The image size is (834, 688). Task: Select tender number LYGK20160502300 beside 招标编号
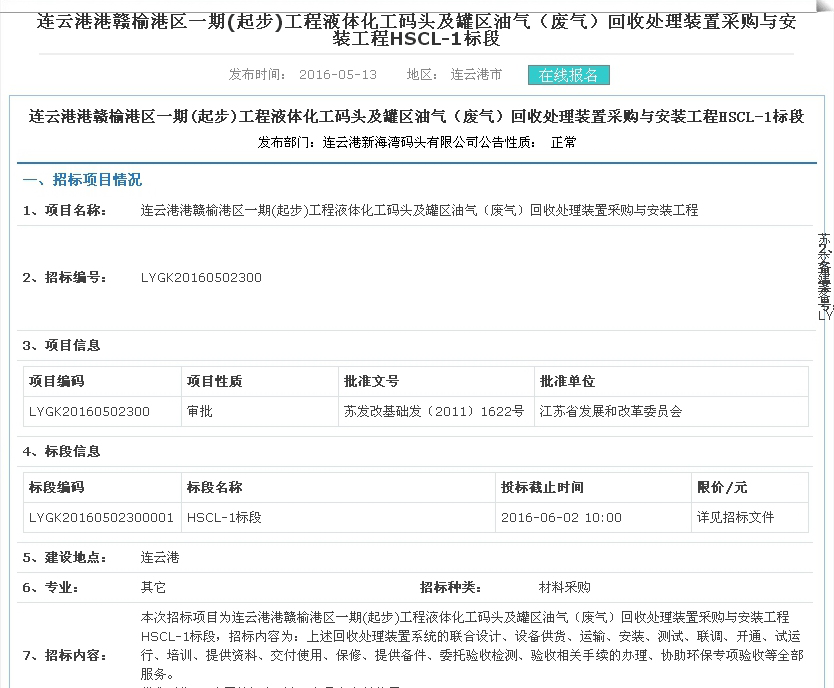[201, 278]
